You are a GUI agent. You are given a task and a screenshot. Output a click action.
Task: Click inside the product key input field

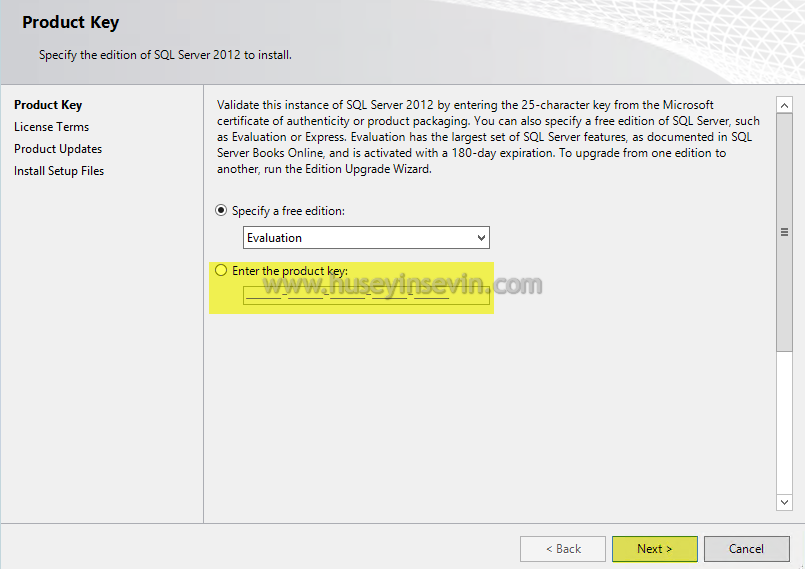pos(366,295)
